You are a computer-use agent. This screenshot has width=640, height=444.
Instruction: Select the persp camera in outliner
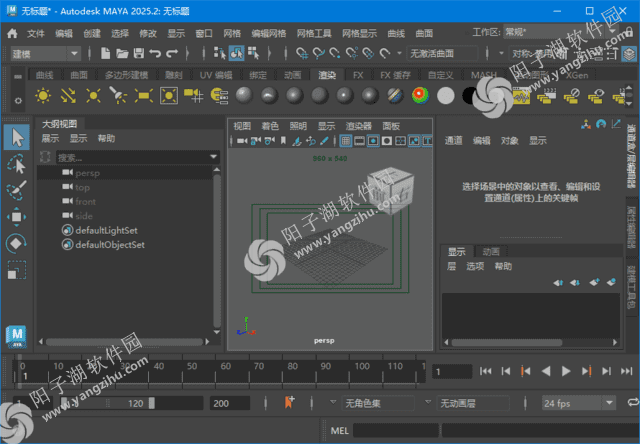point(124,173)
